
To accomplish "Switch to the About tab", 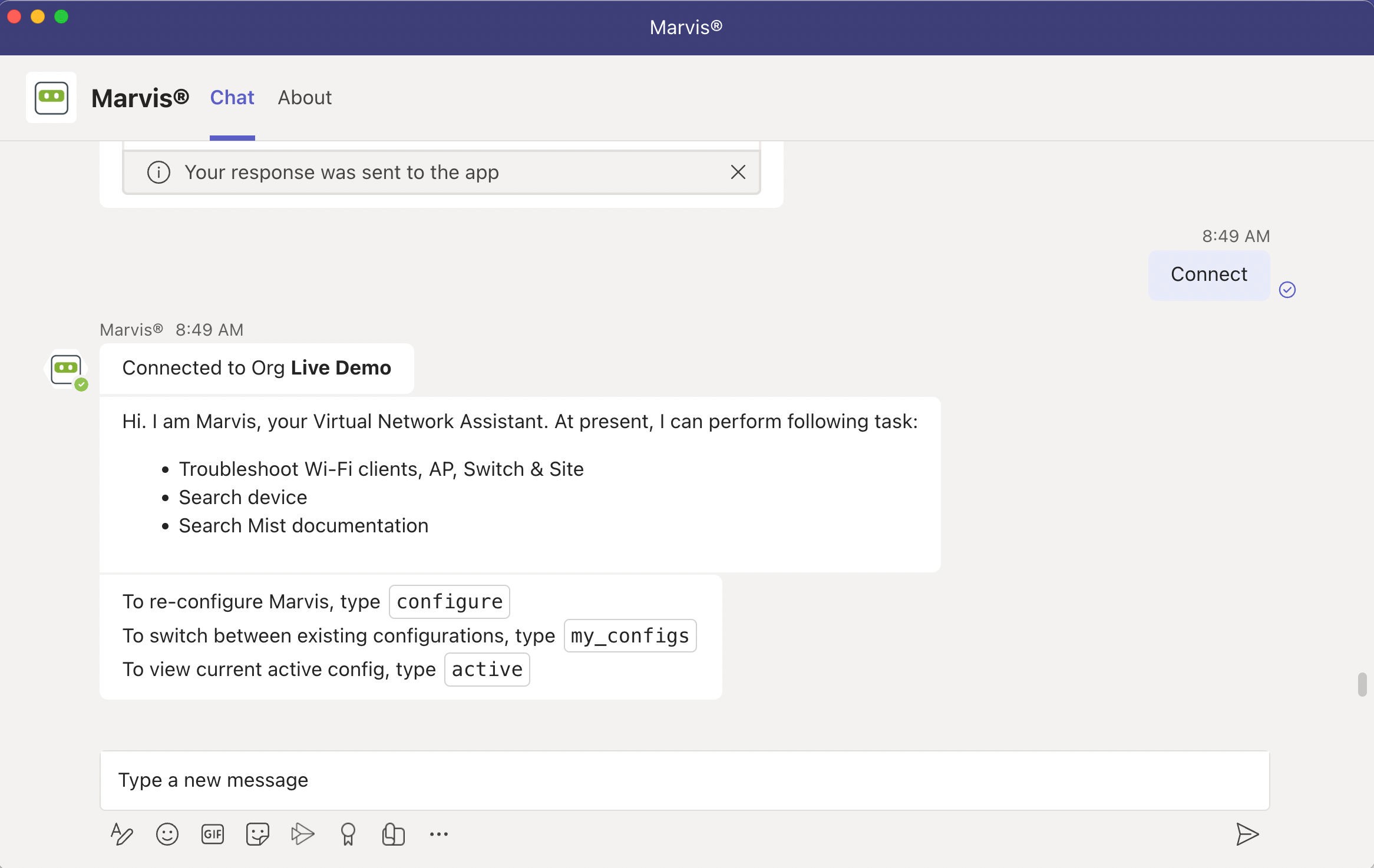I will (305, 98).
